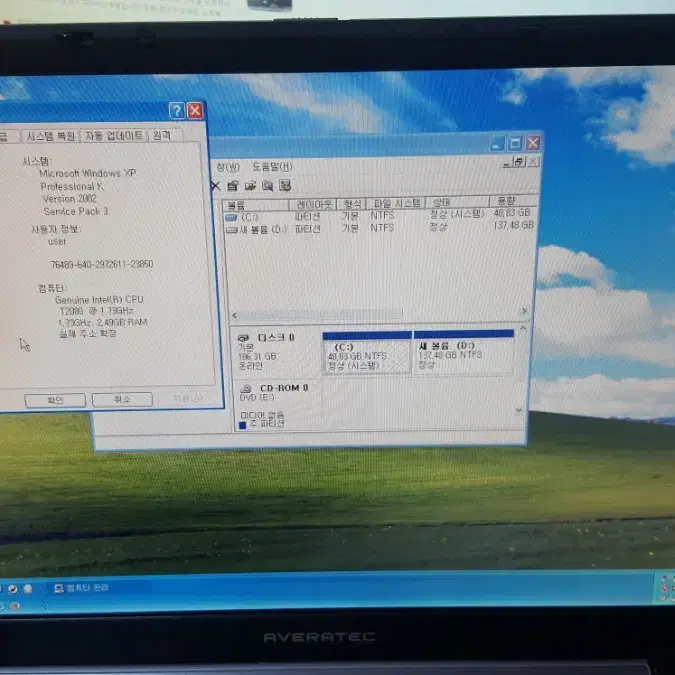Click the Microsoft Windows XP text
The height and width of the screenshot is (675, 675).
[x=88, y=173]
